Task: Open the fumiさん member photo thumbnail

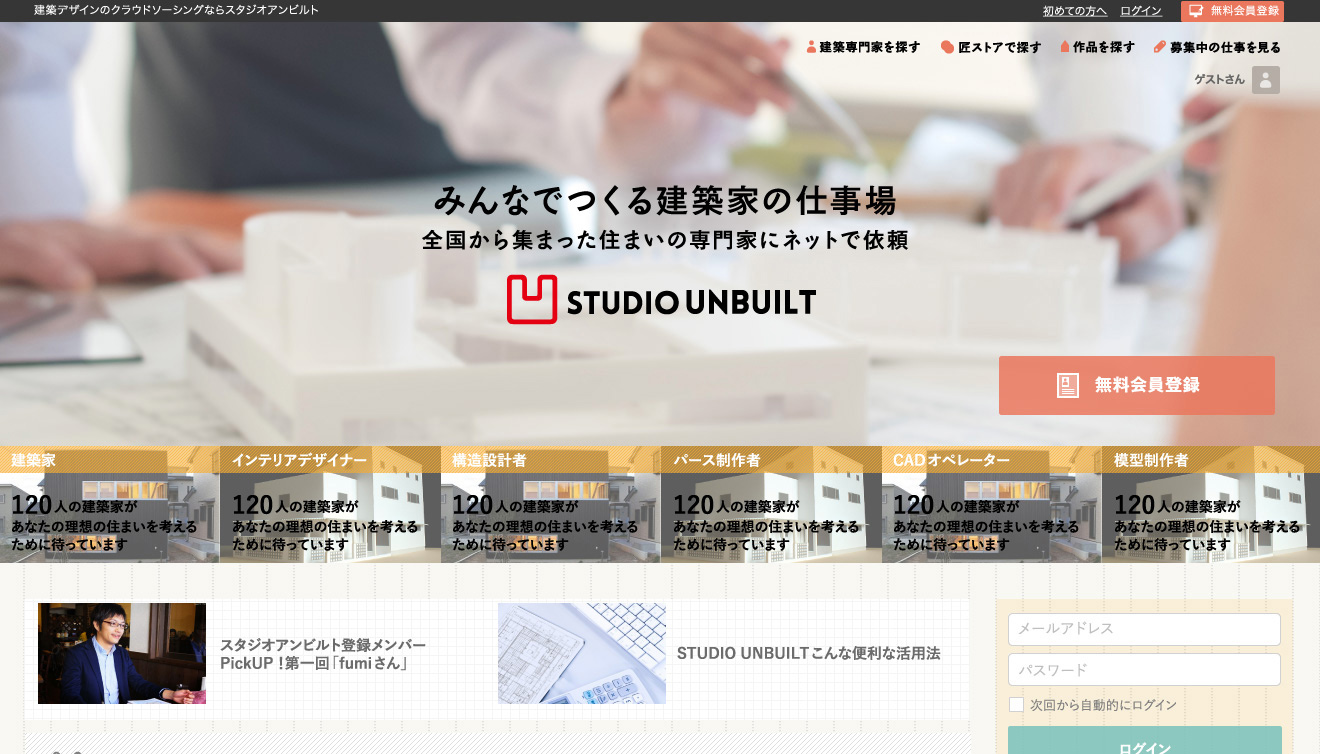Action: pyautogui.click(x=122, y=653)
